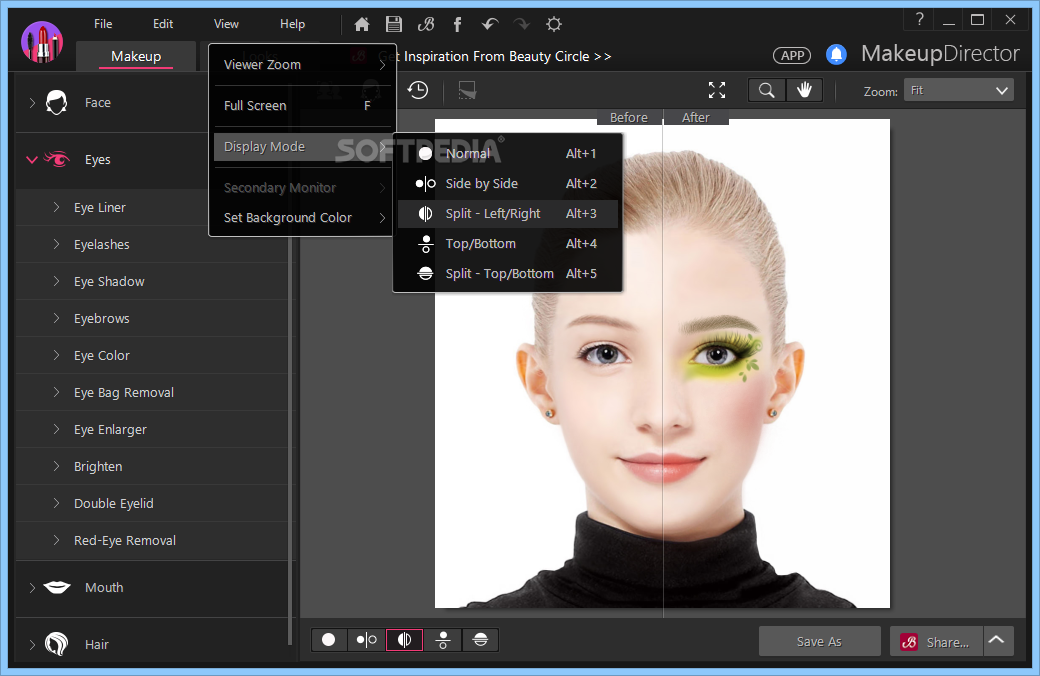Click the Share button
The height and width of the screenshot is (676, 1040).
click(x=937, y=642)
